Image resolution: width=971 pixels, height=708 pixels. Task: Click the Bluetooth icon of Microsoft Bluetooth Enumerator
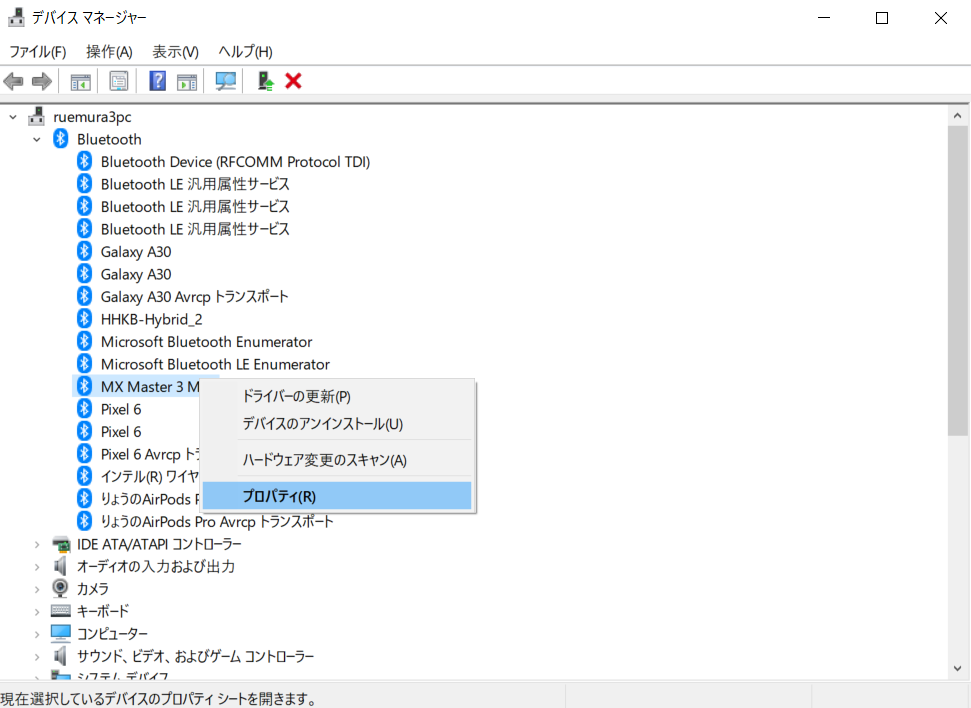pyautogui.click(x=85, y=341)
